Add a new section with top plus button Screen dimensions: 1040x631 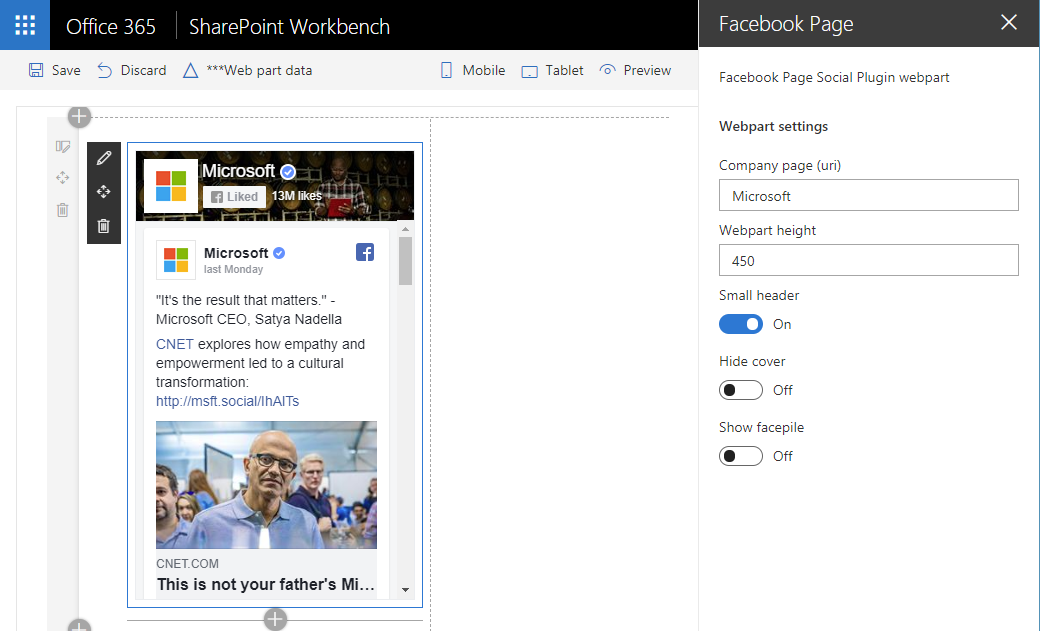point(79,117)
